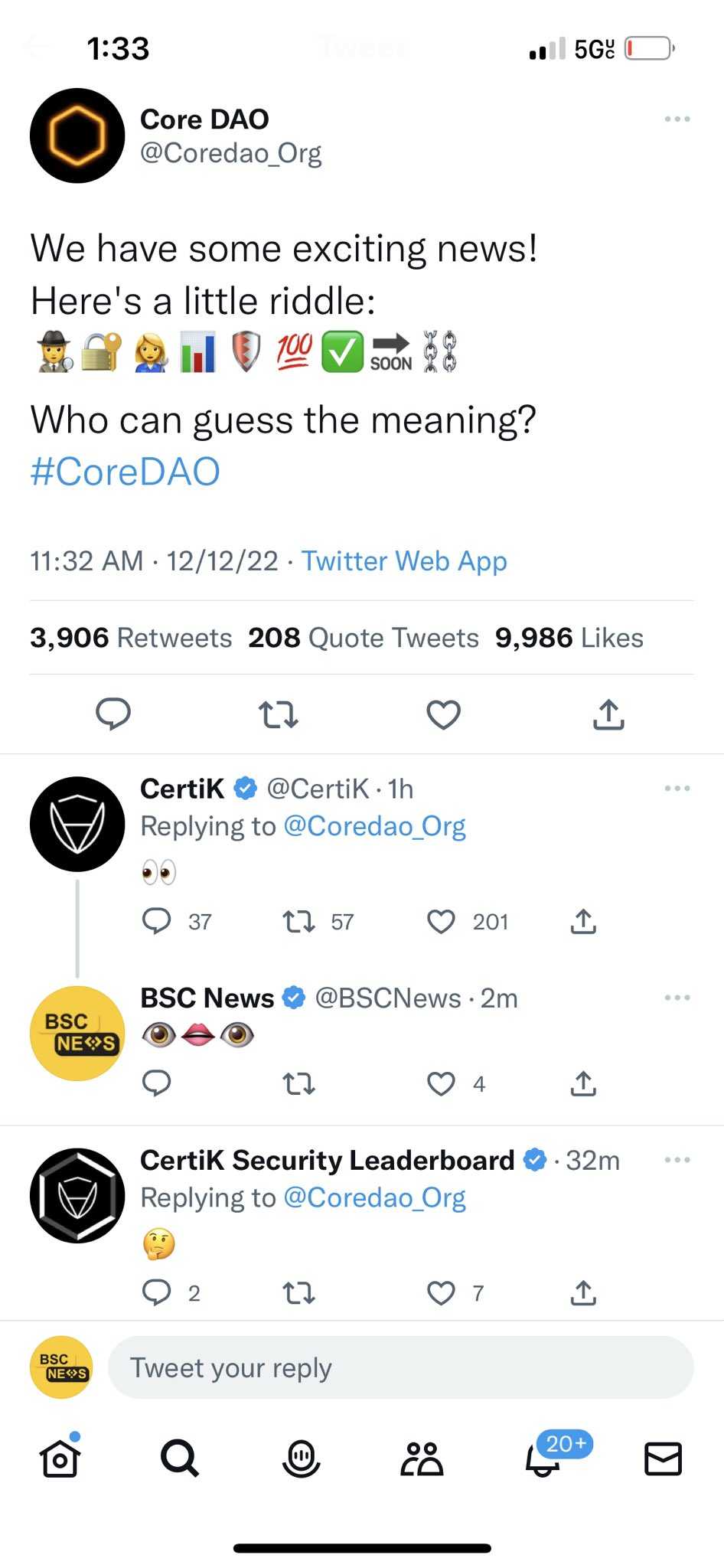Screen dimensions: 724x1568
Task: Share the Core DAO main tweet
Action: pyautogui.click(x=608, y=714)
